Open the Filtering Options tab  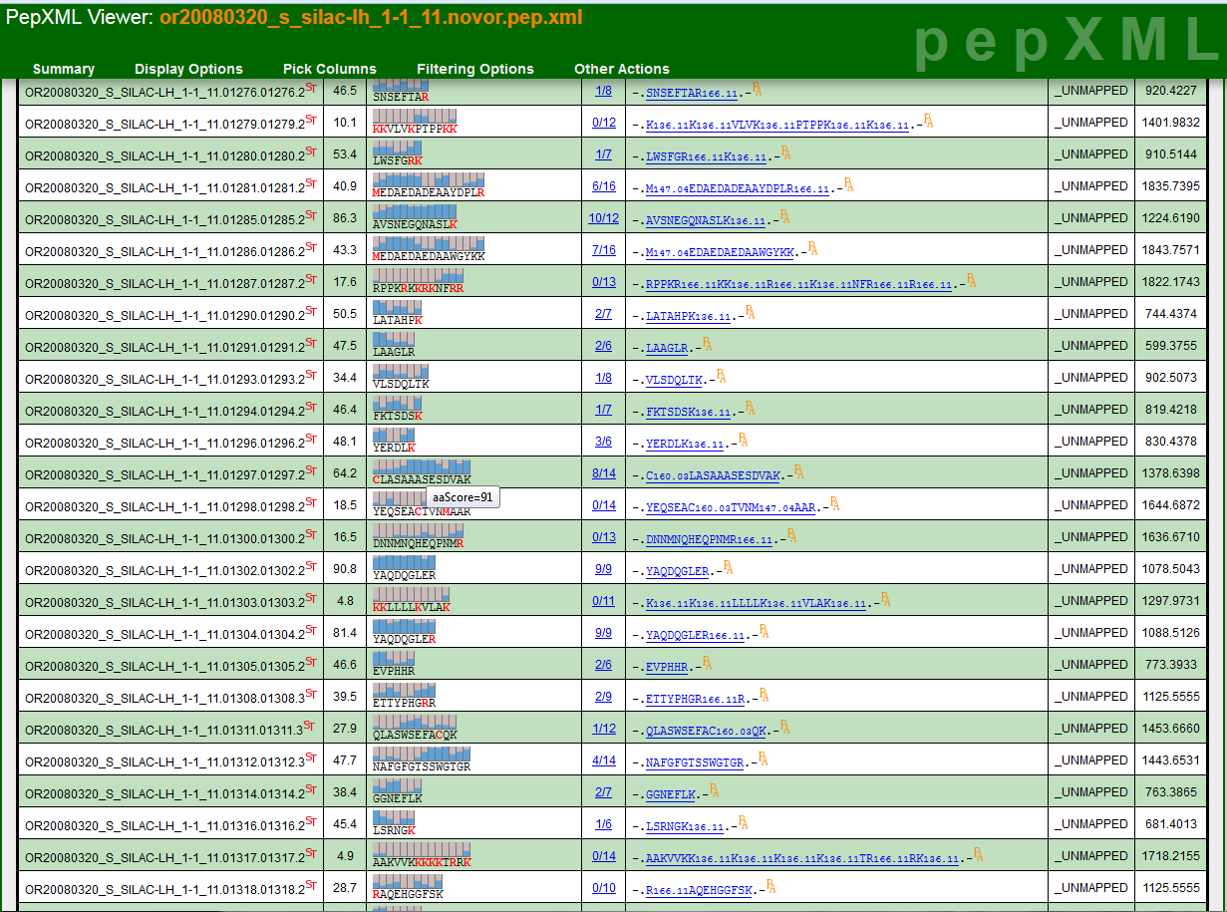(x=475, y=69)
